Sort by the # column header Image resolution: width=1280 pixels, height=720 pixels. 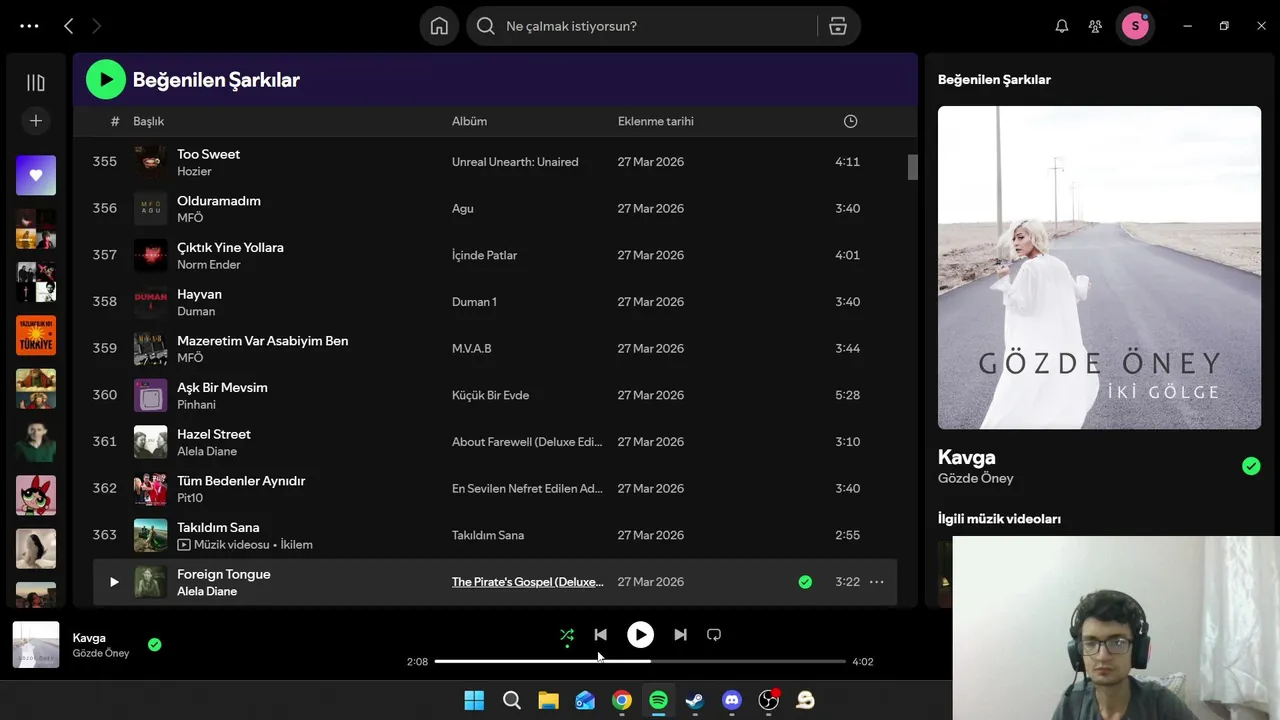coord(115,121)
